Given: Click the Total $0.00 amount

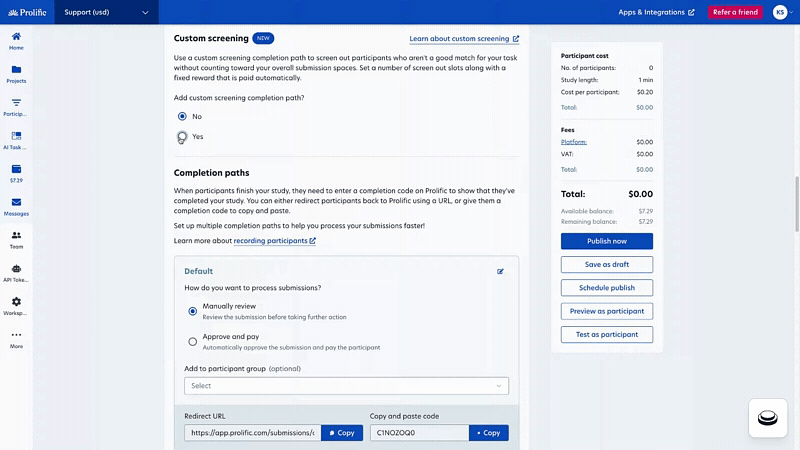Looking at the screenshot, I should tap(640, 194).
